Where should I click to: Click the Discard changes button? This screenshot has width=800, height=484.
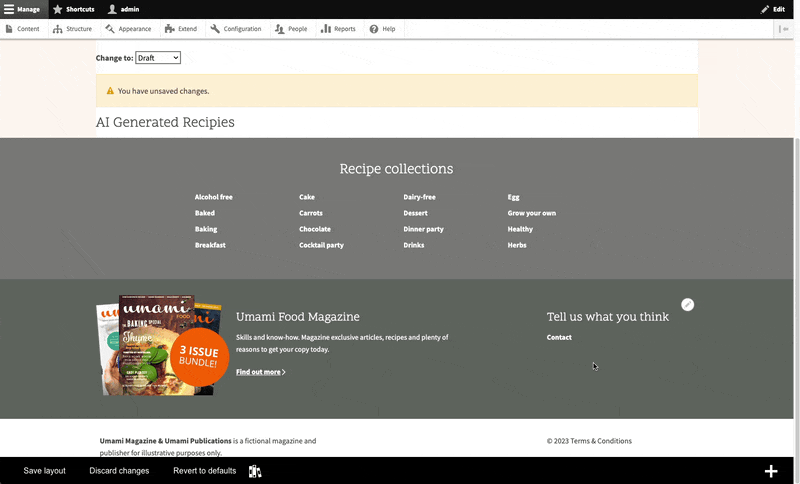coord(119,471)
